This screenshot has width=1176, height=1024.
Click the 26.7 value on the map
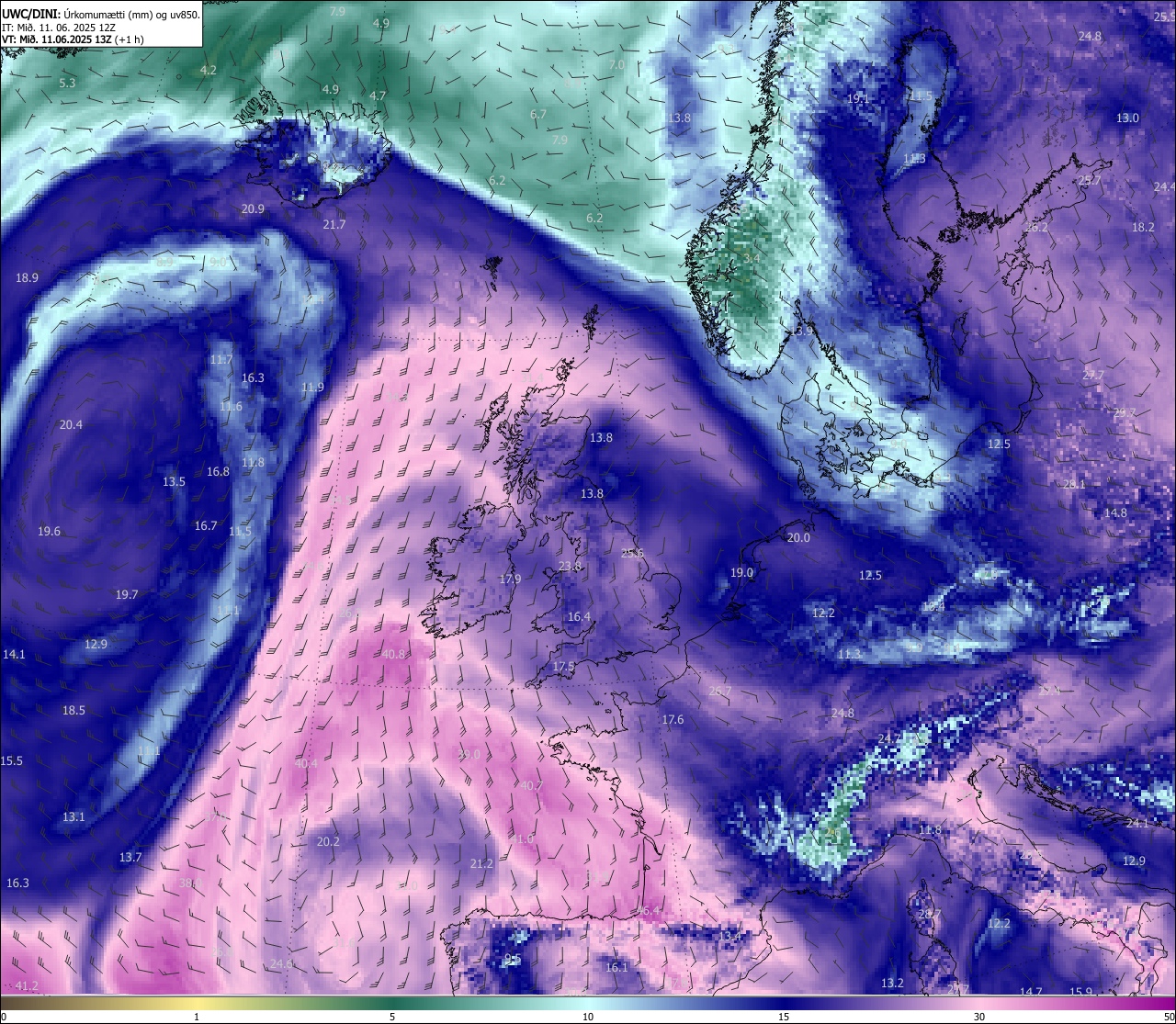(720, 691)
